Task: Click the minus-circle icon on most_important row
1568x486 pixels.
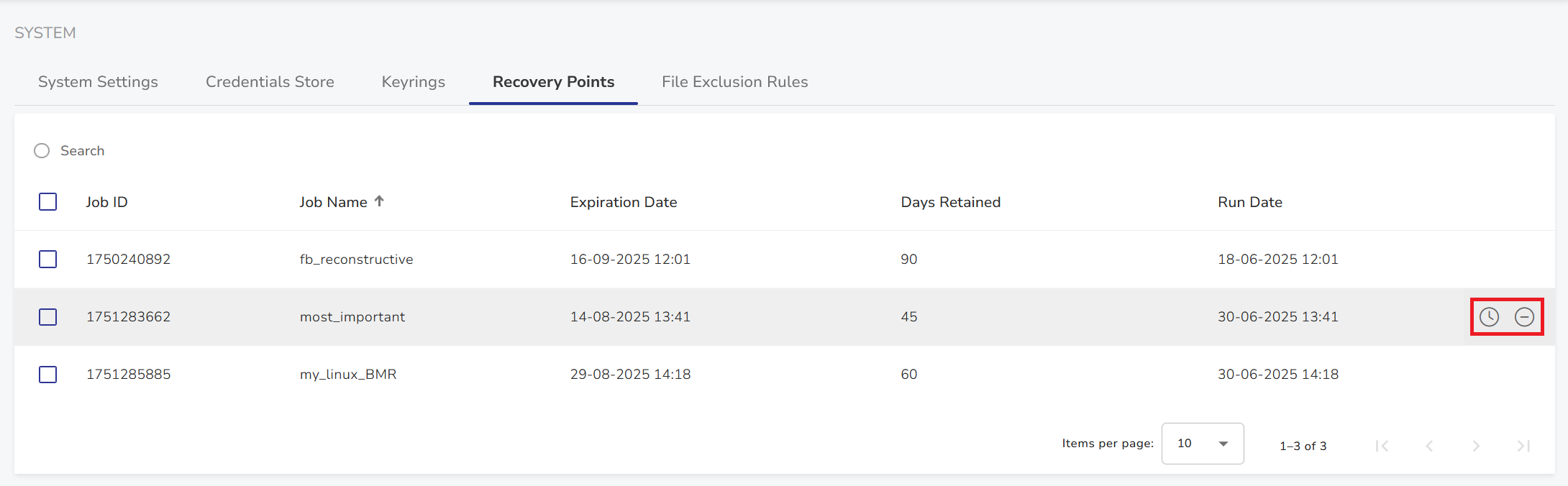Action: pos(1524,317)
